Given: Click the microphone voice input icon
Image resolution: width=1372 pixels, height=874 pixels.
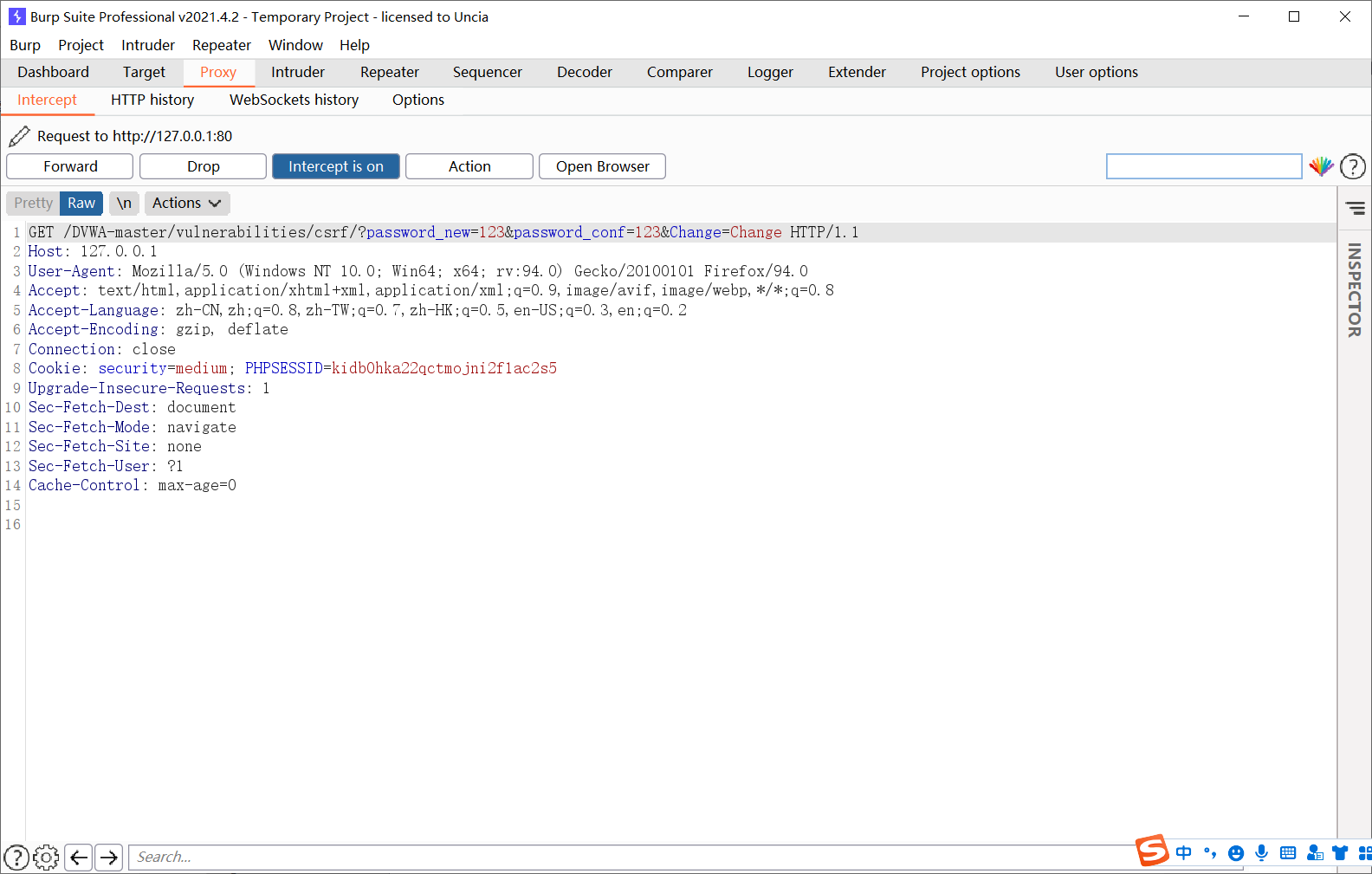Looking at the screenshot, I should (1262, 853).
